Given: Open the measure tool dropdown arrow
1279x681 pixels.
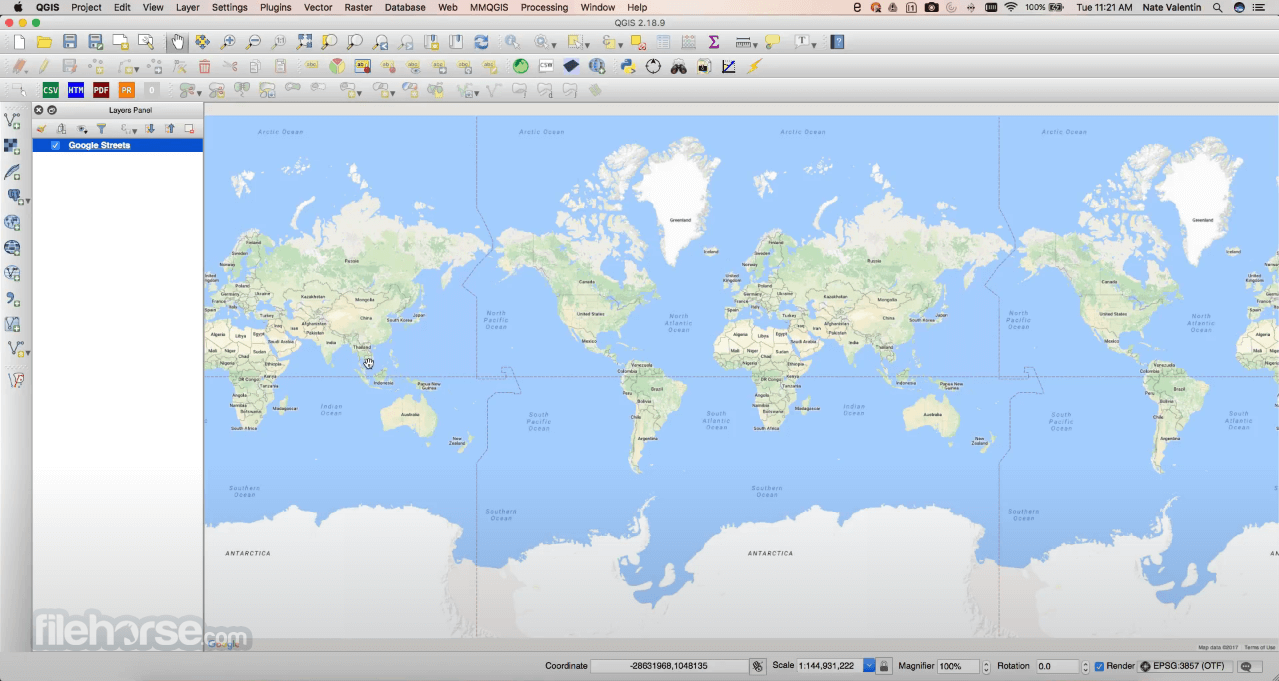Looking at the screenshot, I should (x=757, y=44).
